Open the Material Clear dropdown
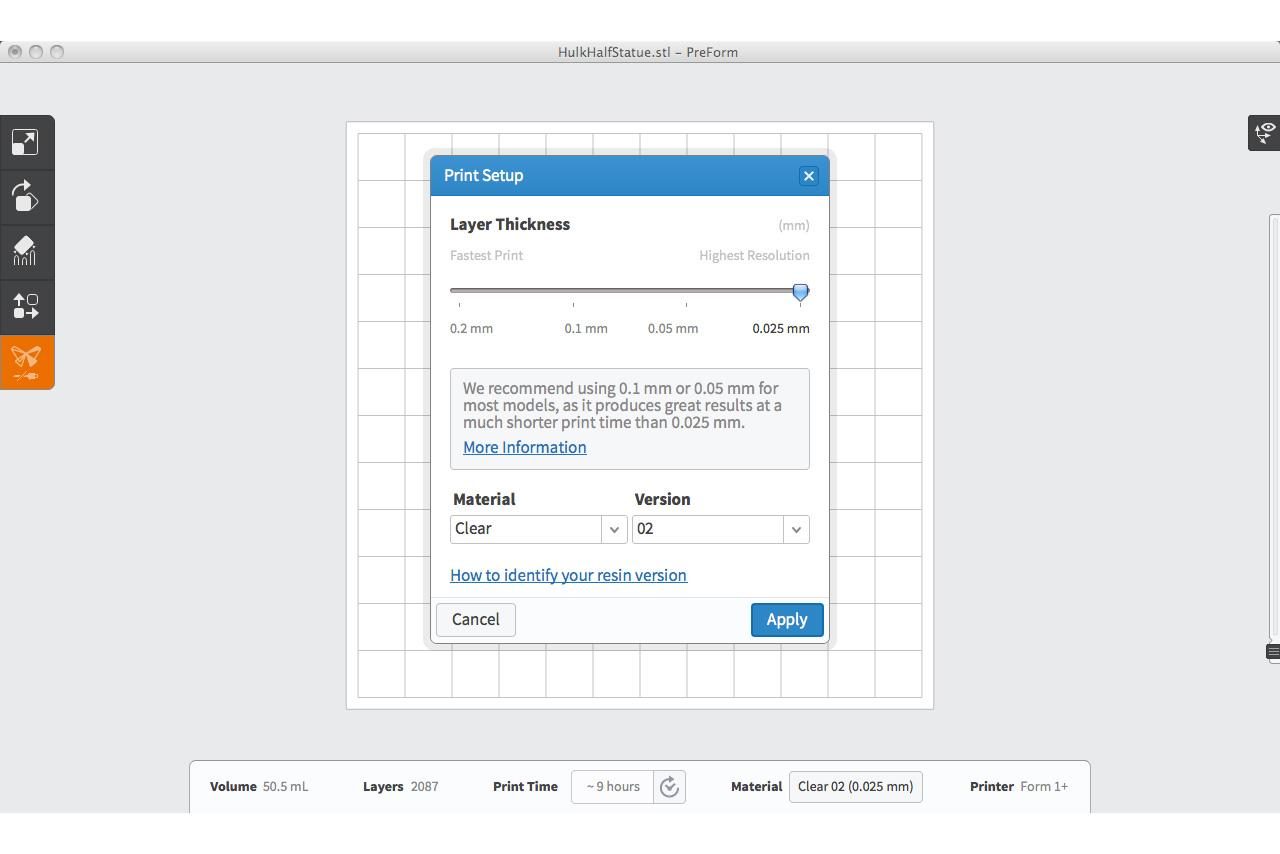Image resolution: width=1280 pixels, height=854 pixels. point(539,529)
